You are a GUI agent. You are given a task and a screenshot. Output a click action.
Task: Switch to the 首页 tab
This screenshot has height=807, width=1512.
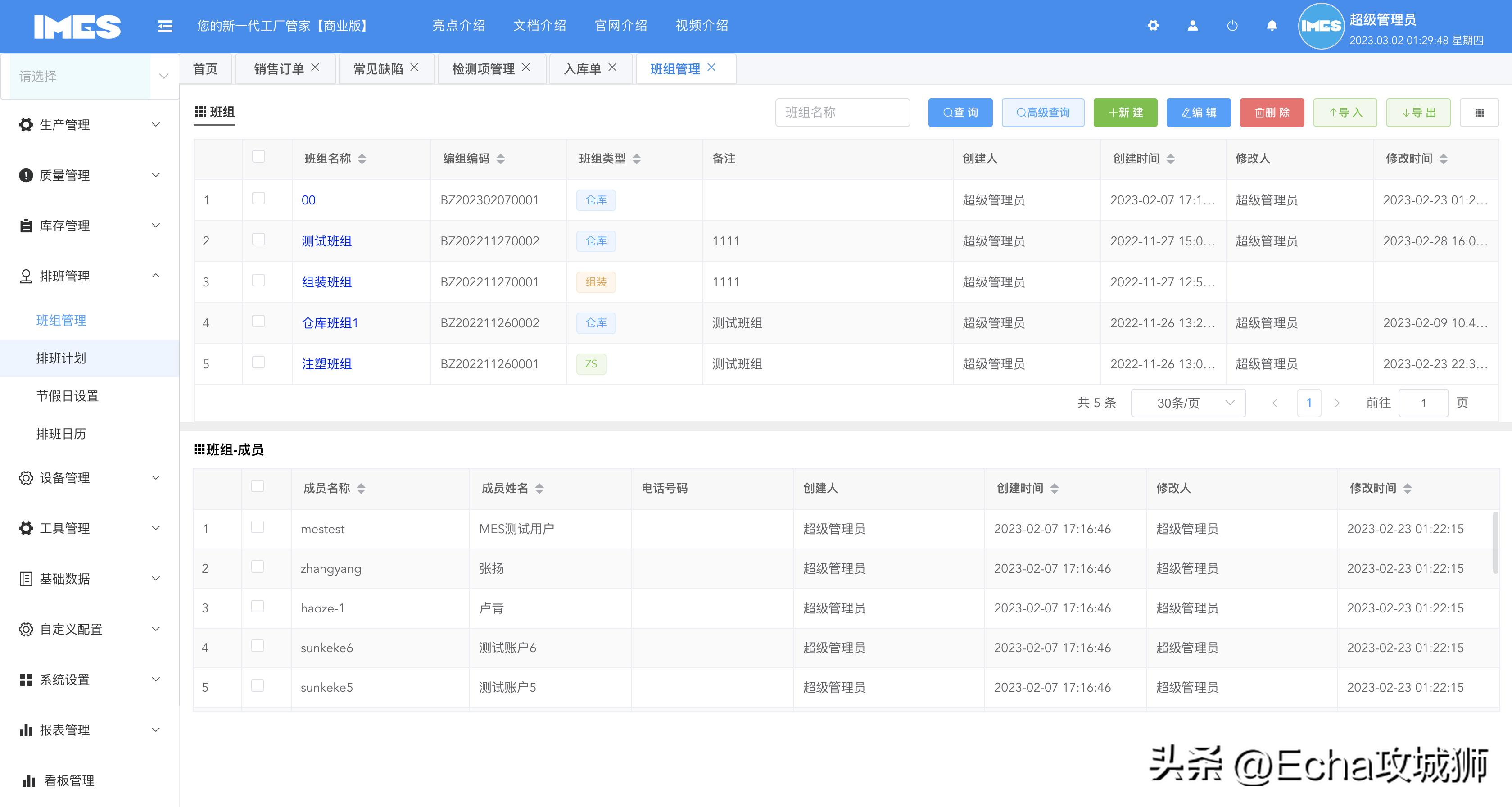click(205, 68)
